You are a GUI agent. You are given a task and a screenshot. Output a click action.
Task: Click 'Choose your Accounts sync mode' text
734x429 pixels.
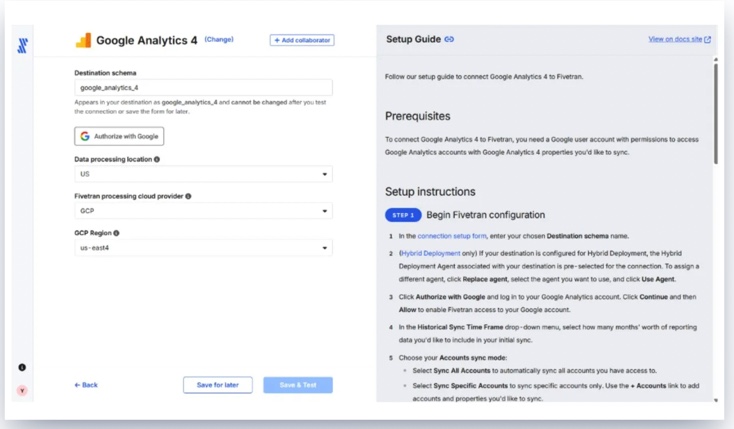pos(453,358)
